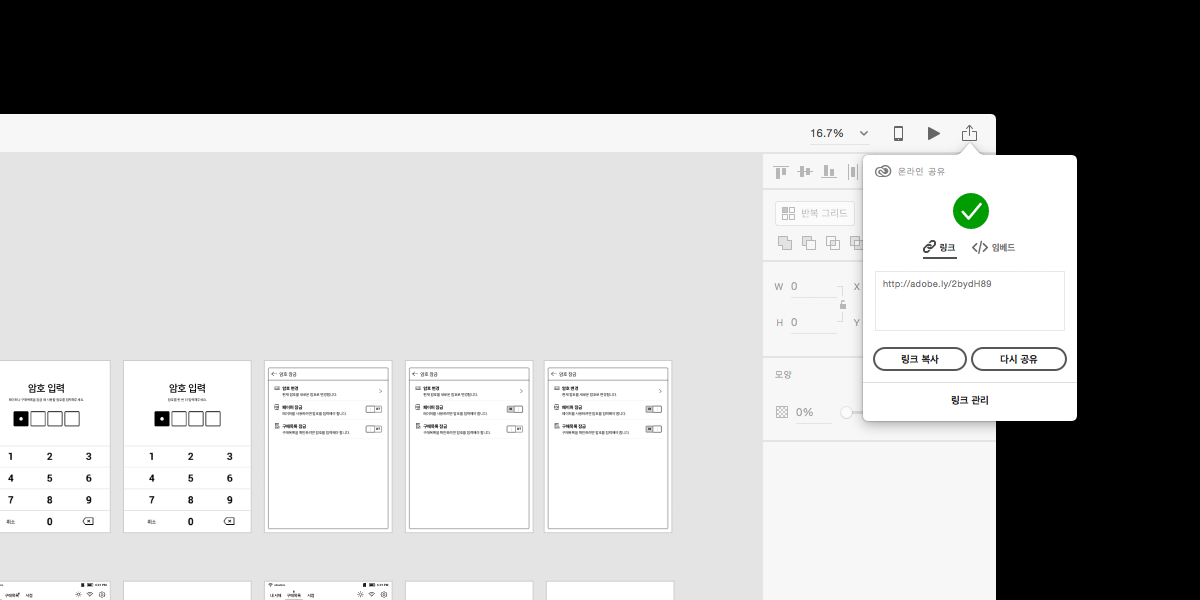This screenshot has height=600, width=1200.
Task: Toggle 페이지 잠금 switch in leftmost settings artboard
Action: [373, 409]
